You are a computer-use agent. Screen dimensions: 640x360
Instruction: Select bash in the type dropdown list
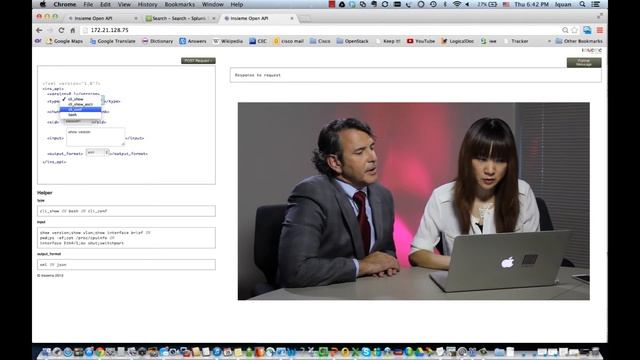pos(80,115)
